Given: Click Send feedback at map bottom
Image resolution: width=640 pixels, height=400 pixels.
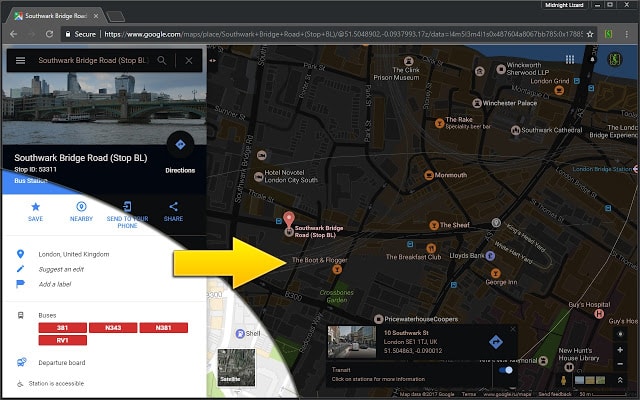Looking at the screenshot, I should [x=555, y=394].
